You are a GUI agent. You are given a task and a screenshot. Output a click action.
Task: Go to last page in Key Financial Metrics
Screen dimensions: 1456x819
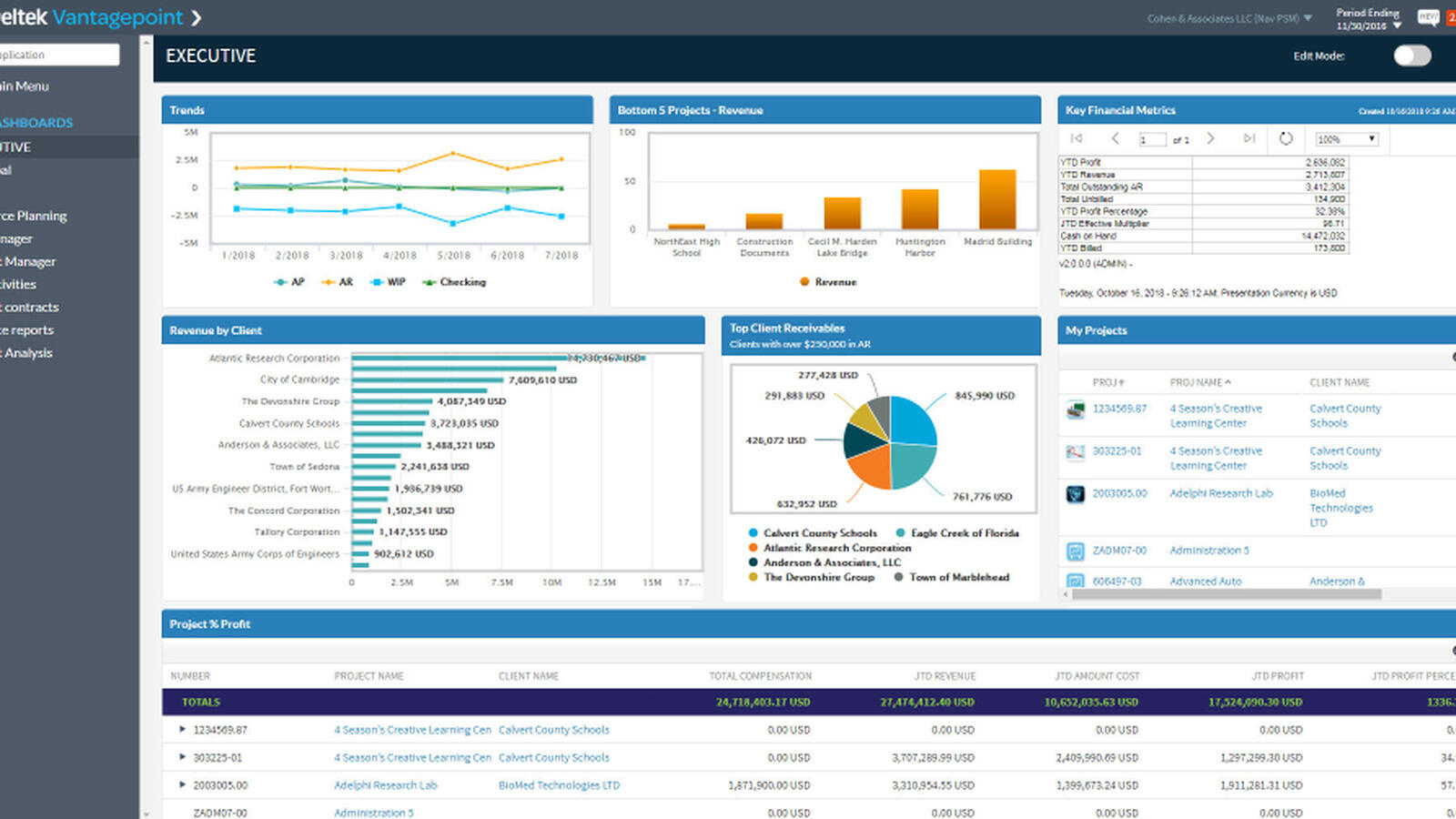tap(1249, 138)
